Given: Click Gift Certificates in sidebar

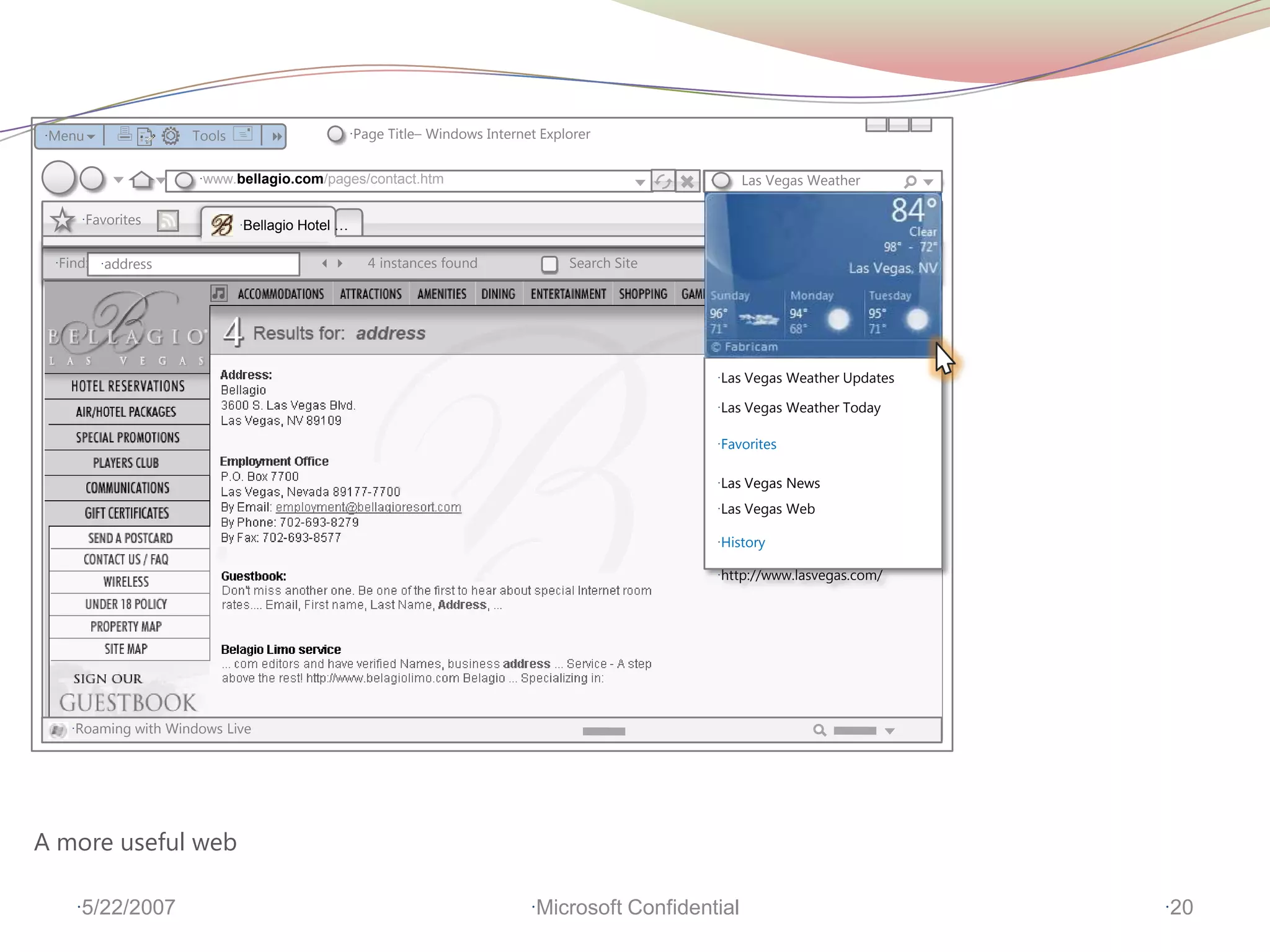Looking at the screenshot, I should point(127,513).
